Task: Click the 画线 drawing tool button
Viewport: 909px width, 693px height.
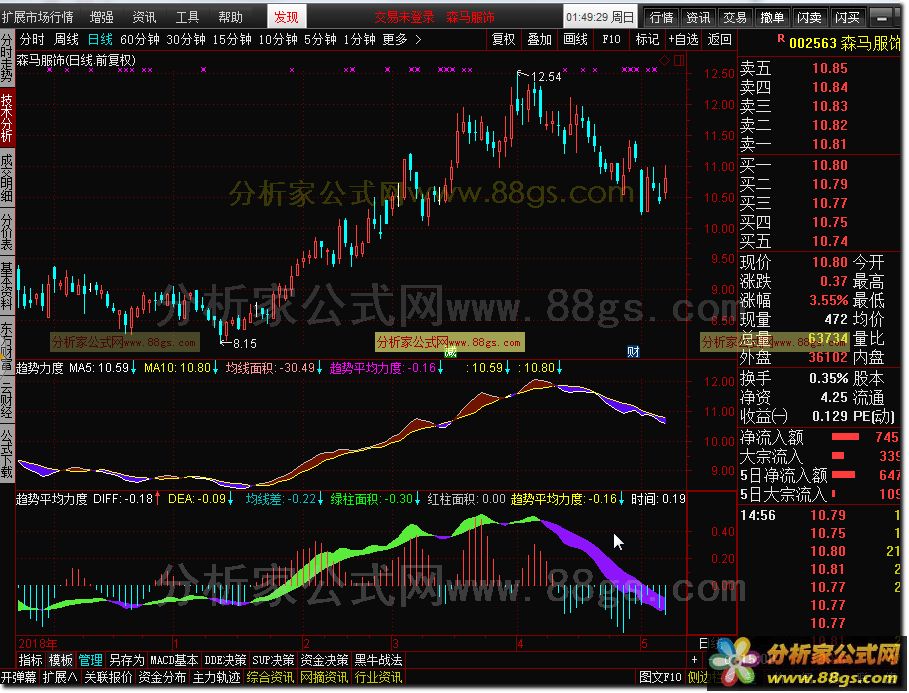Action: click(575, 39)
